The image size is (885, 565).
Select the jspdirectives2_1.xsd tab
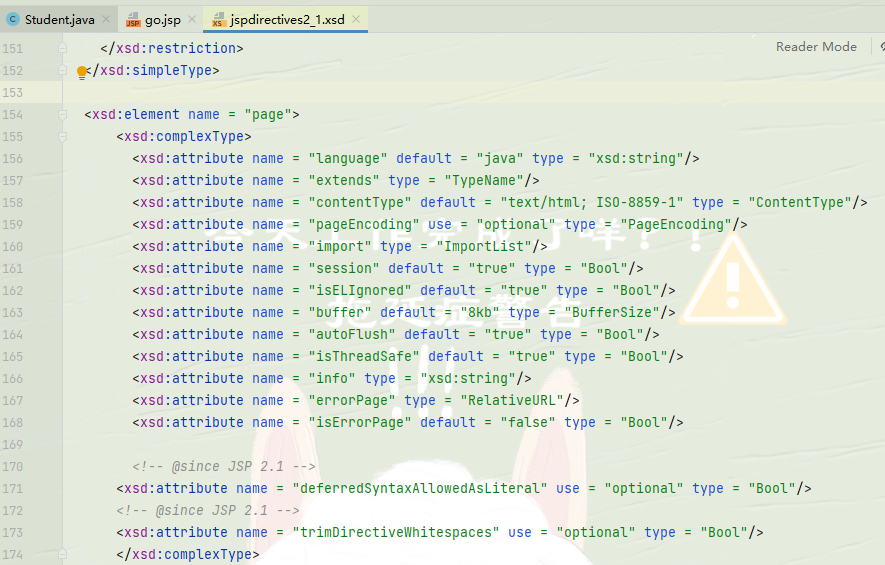287,20
